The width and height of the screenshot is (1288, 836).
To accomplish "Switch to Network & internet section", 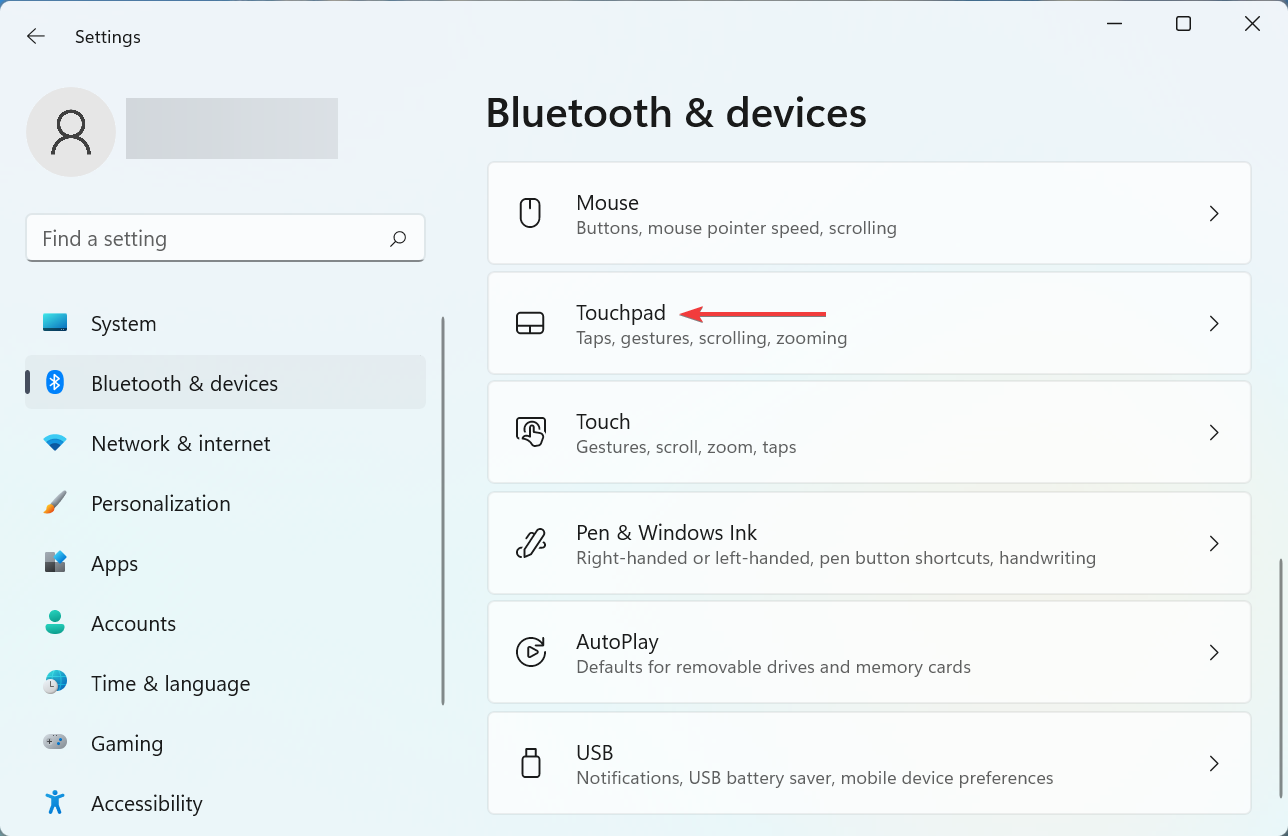I will 181,443.
